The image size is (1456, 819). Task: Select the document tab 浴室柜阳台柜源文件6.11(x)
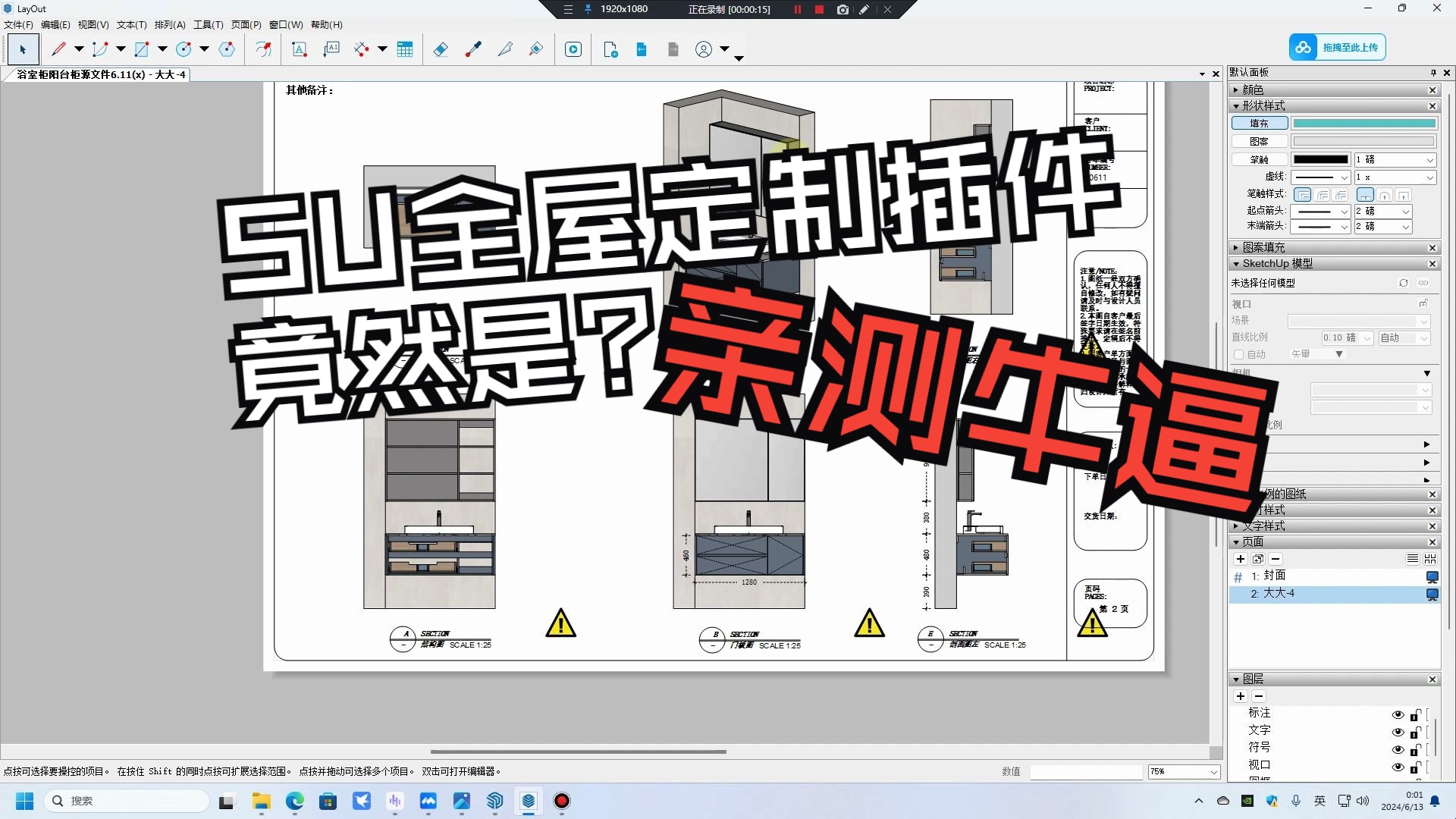tap(101, 74)
